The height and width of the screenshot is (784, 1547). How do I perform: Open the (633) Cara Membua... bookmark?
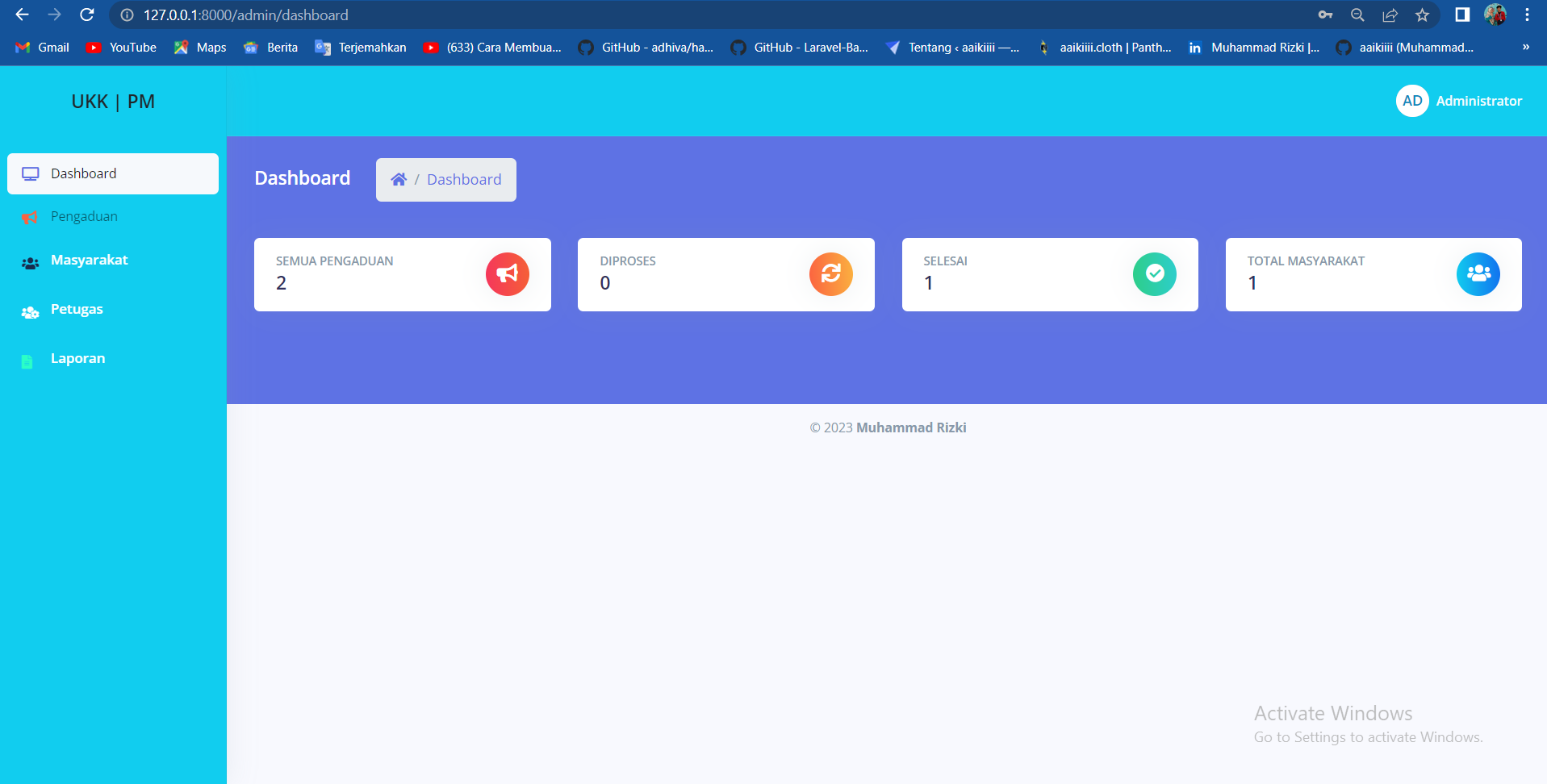[492, 48]
